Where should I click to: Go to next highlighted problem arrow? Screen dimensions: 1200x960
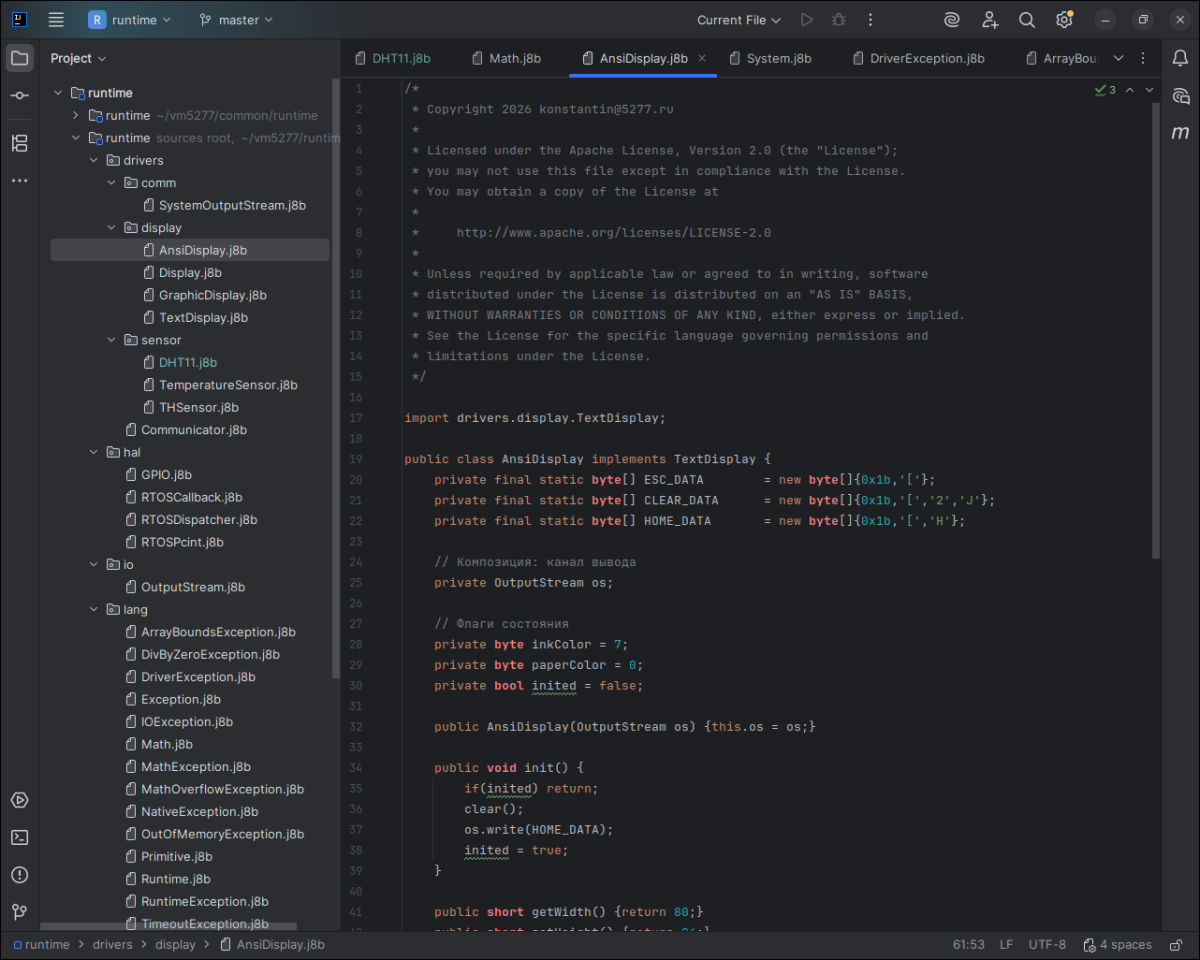[x=1149, y=90]
